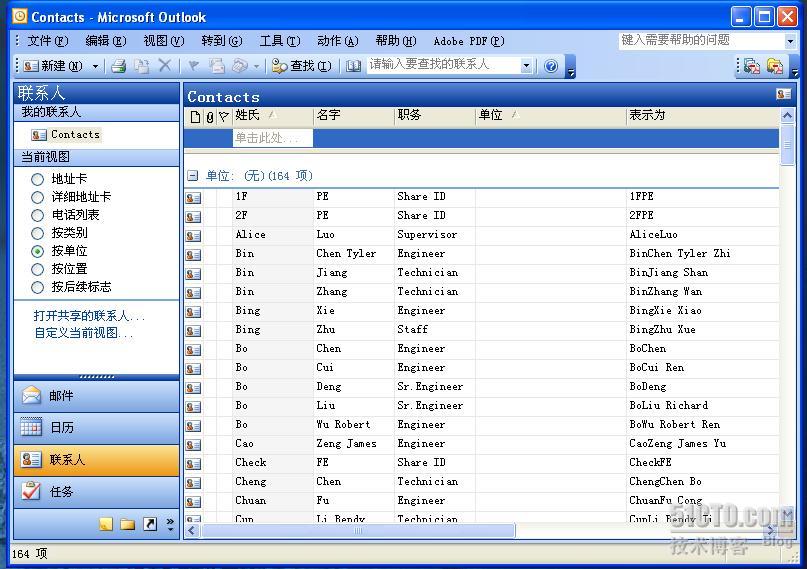Open the 文件 (File) menu
The height and width of the screenshot is (569, 807).
tap(47, 41)
